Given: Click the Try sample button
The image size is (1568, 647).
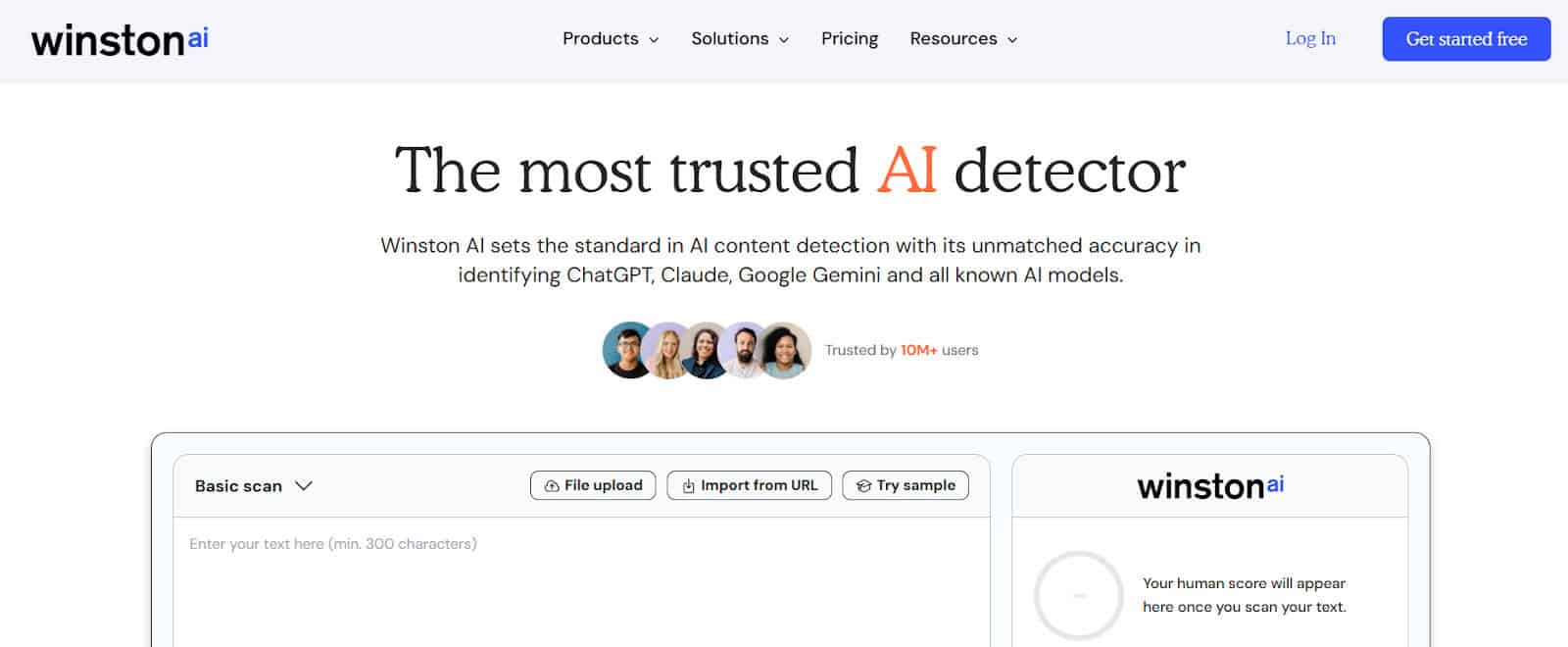Looking at the screenshot, I should point(906,485).
